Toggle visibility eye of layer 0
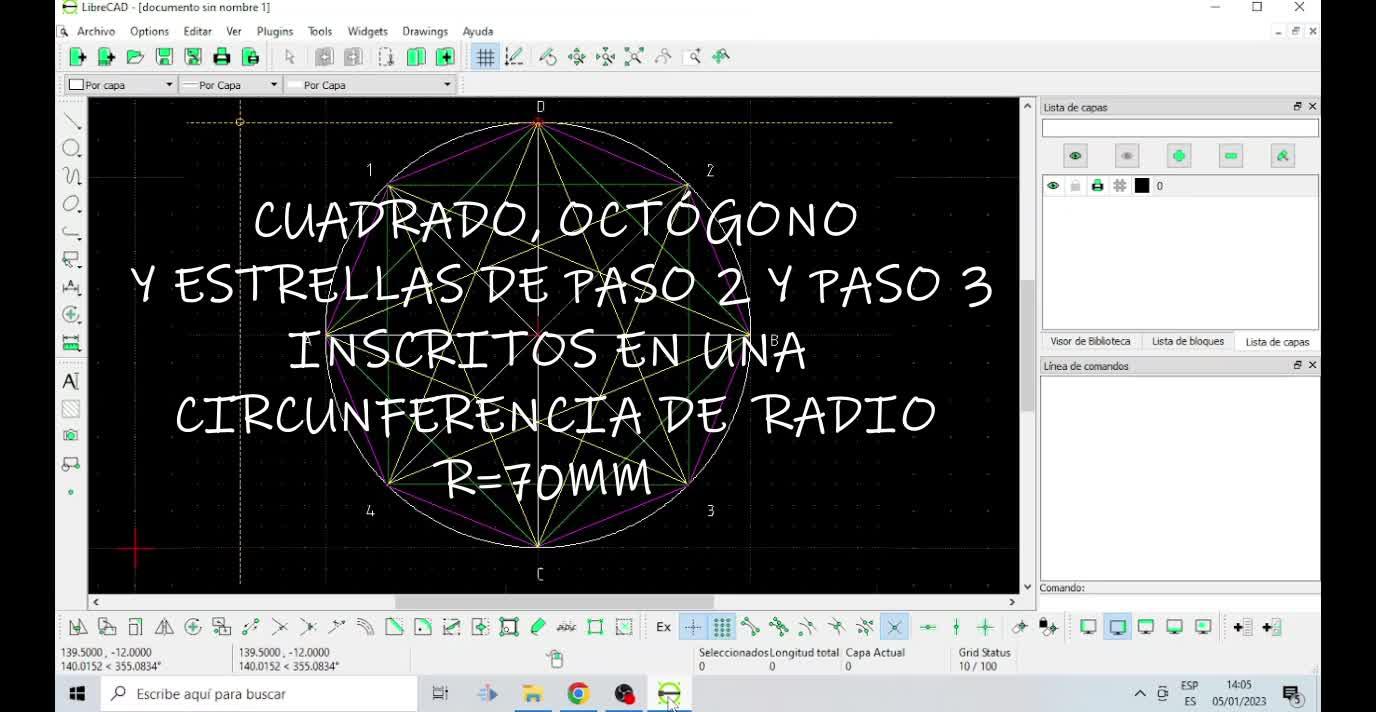The image size is (1376, 712). click(1053, 186)
